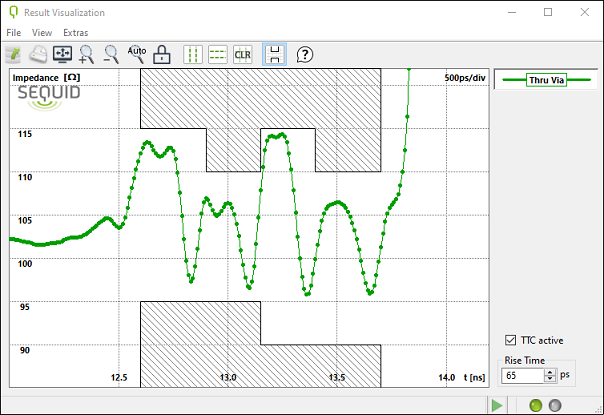Click the CLR clear button
This screenshot has width=604, height=415.
pyautogui.click(x=242, y=54)
